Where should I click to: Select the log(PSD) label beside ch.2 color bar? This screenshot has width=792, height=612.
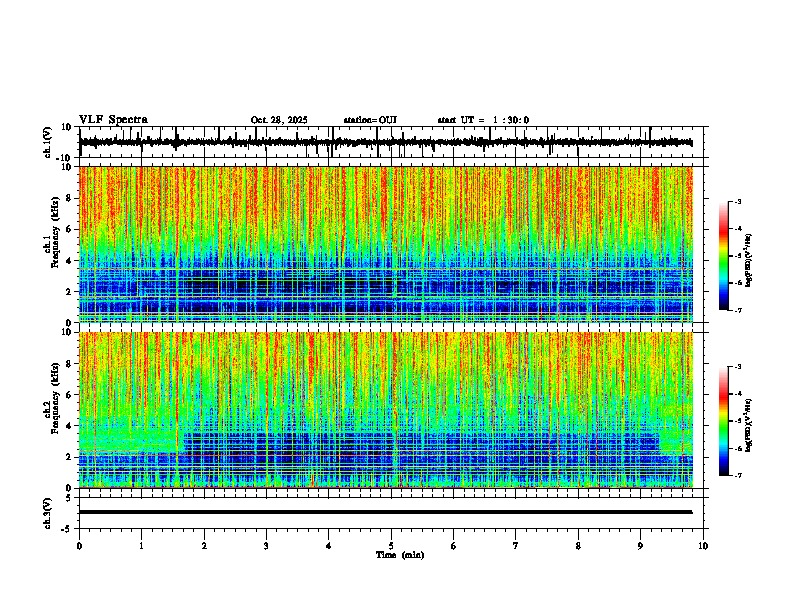click(x=749, y=425)
